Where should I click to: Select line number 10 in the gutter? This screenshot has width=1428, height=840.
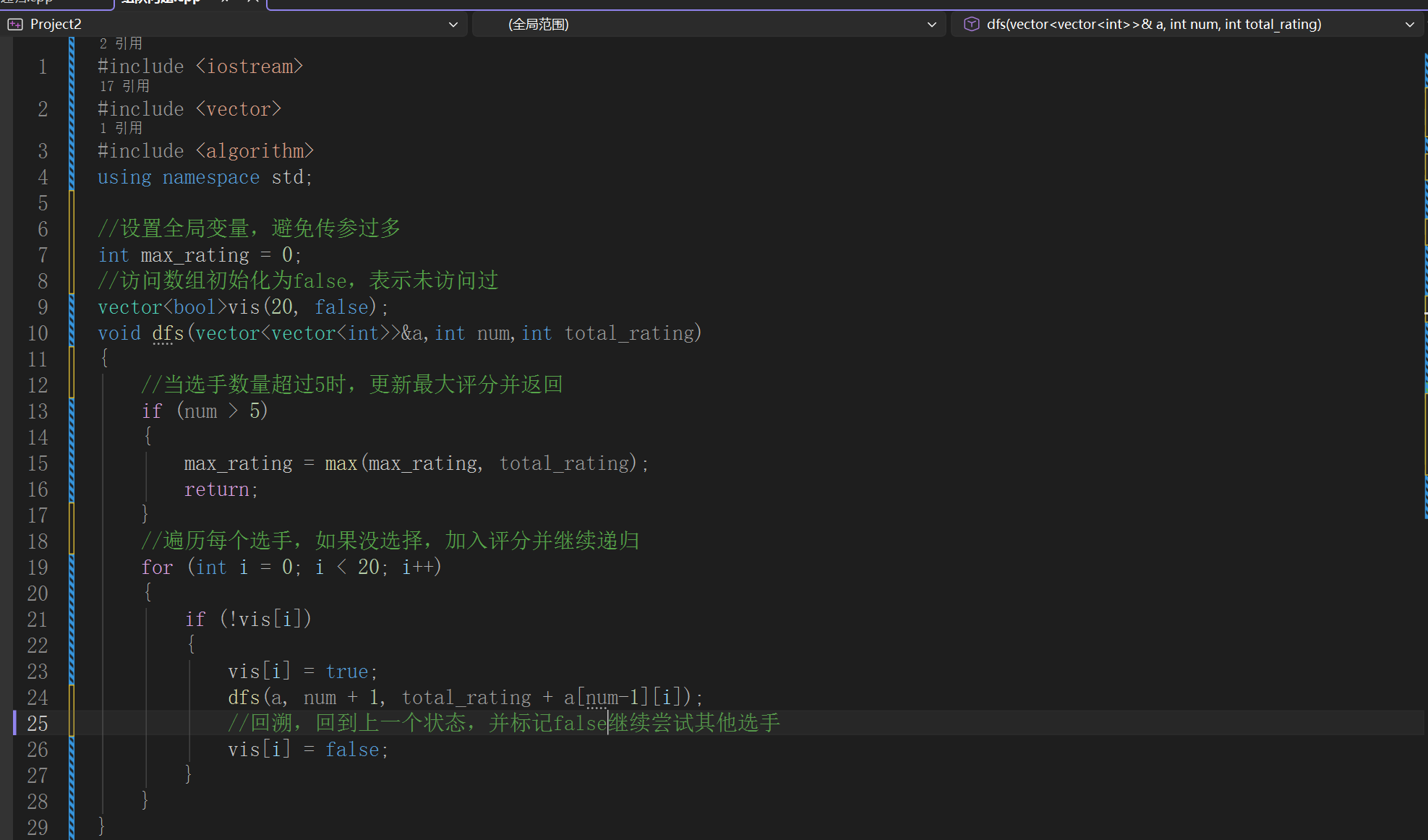click(x=38, y=333)
